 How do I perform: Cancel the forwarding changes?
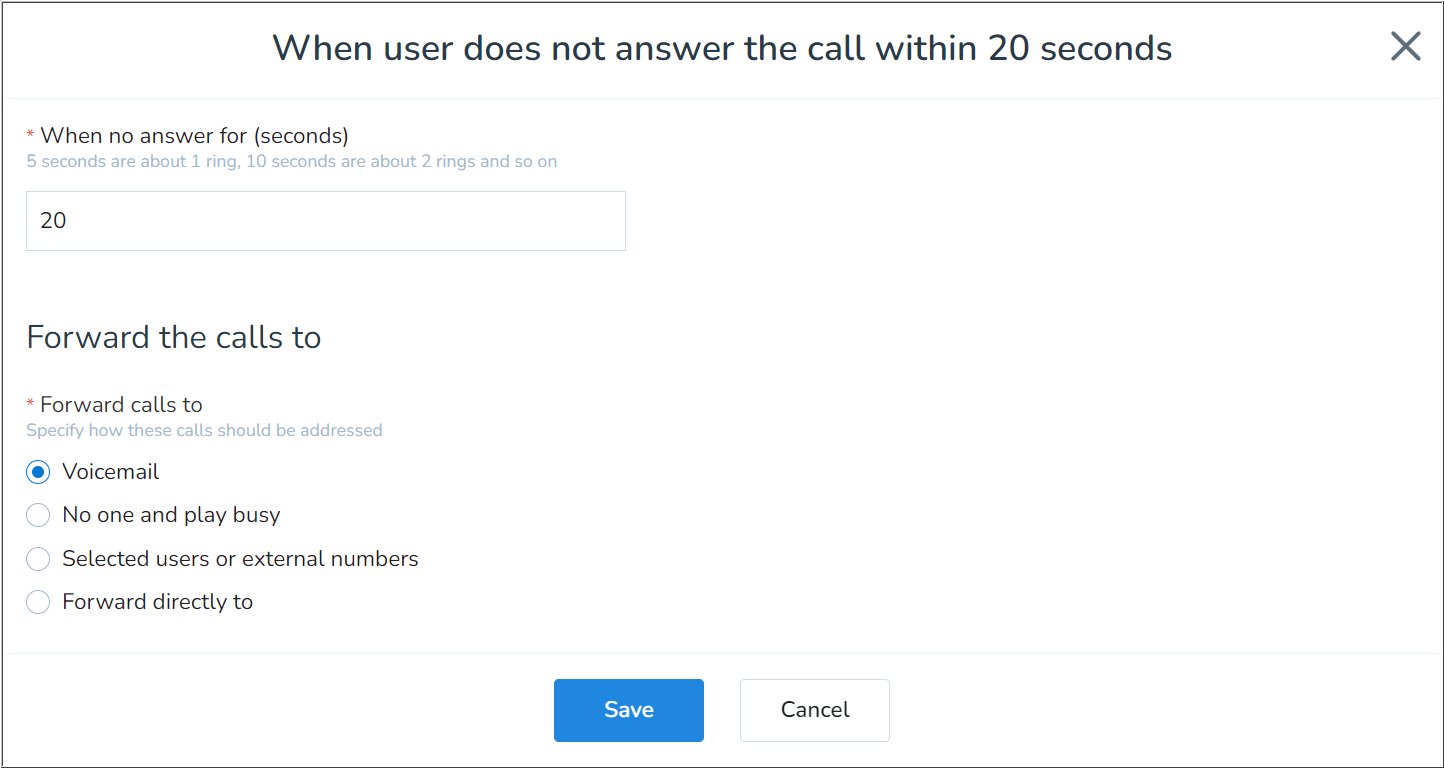tap(814, 710)
